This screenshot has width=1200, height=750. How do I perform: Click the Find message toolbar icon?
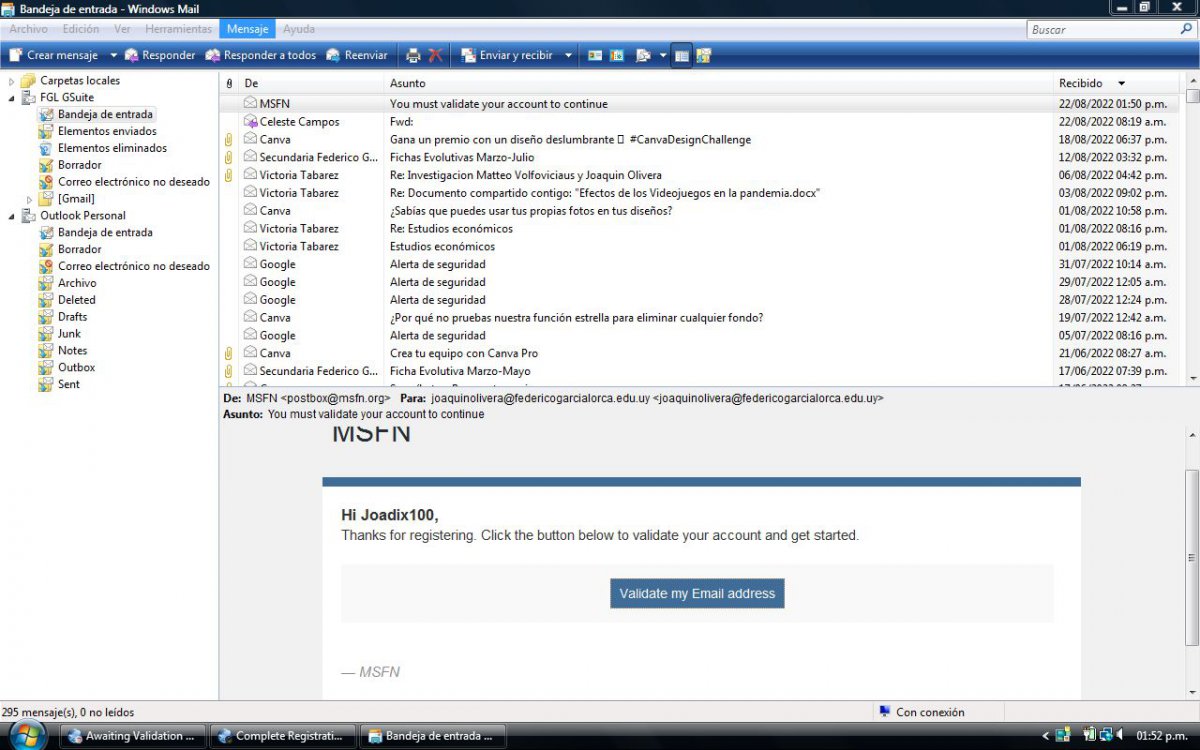tap(643, 55)
